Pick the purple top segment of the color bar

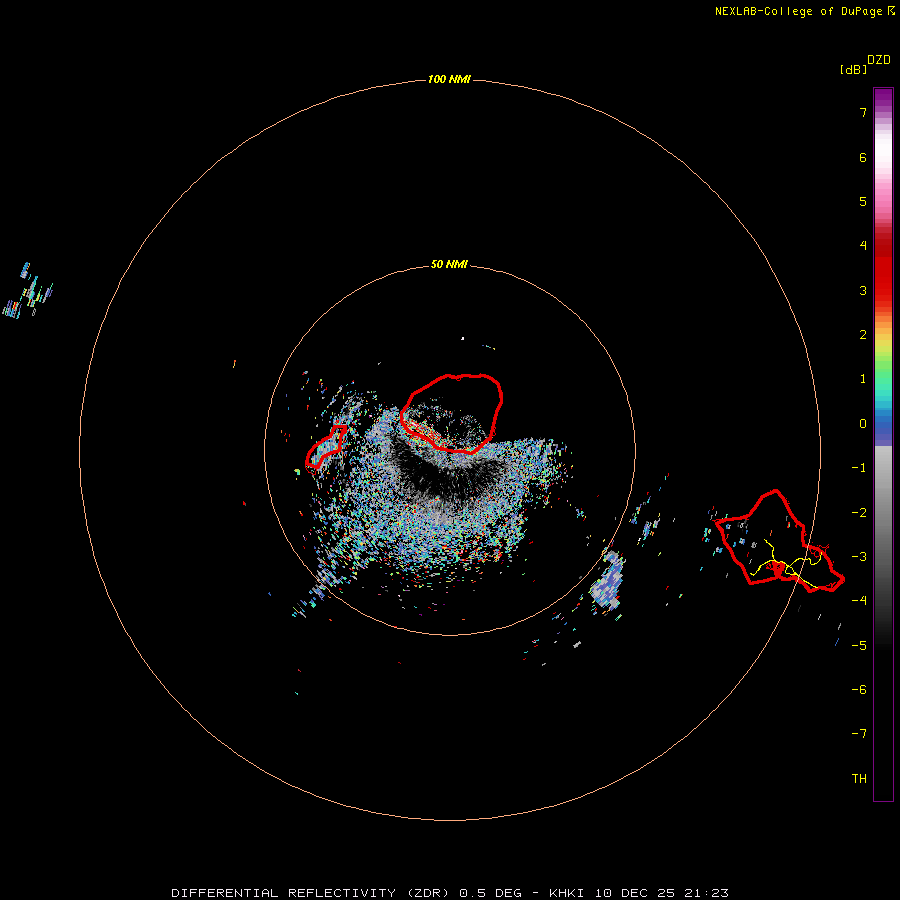point(883,100)
